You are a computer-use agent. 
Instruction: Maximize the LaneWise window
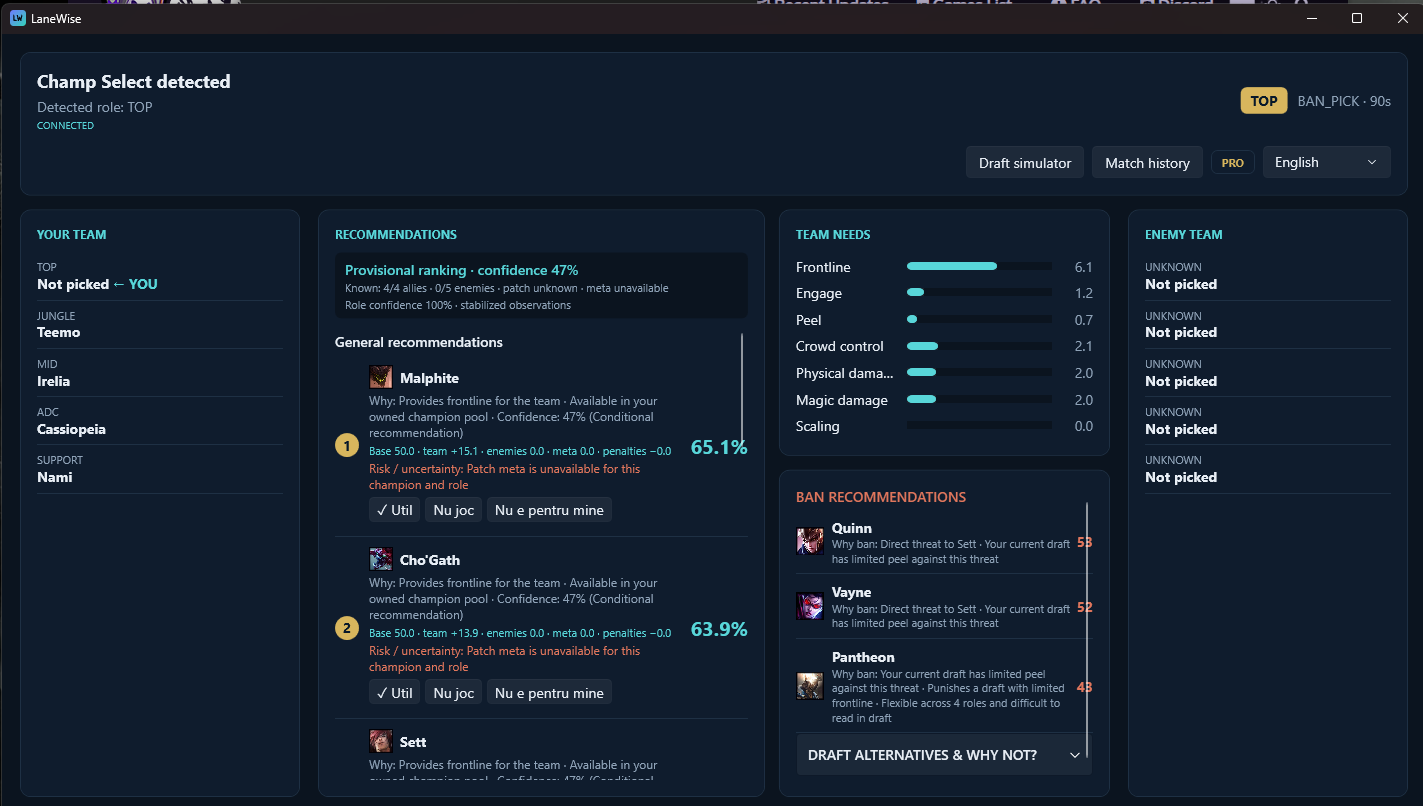pyautogui.click(x=1357, y=18)
